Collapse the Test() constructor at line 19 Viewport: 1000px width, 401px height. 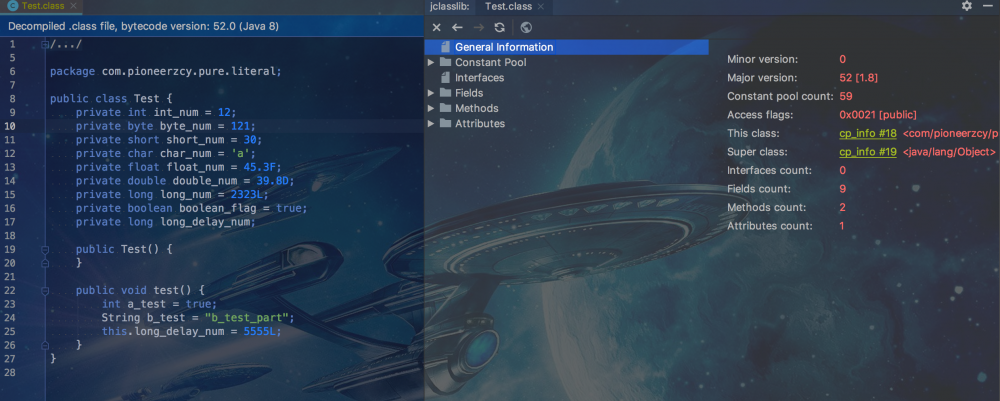(x=45, y=249)
